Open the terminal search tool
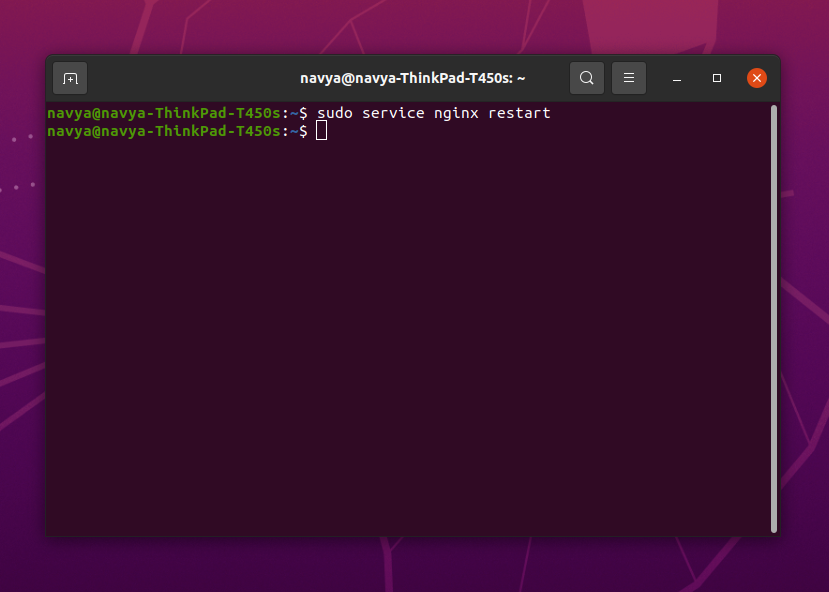This screenshot has height=592, width=829. tap(587, 78)
